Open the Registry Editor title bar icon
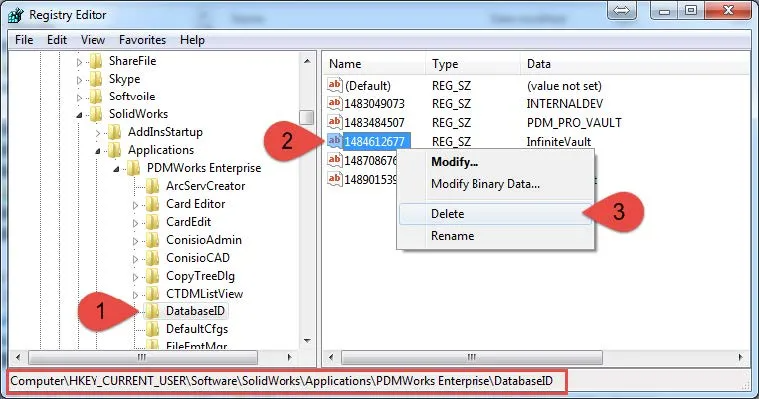The width and height of the screenshot is (759, 399). tap(16, 15)
